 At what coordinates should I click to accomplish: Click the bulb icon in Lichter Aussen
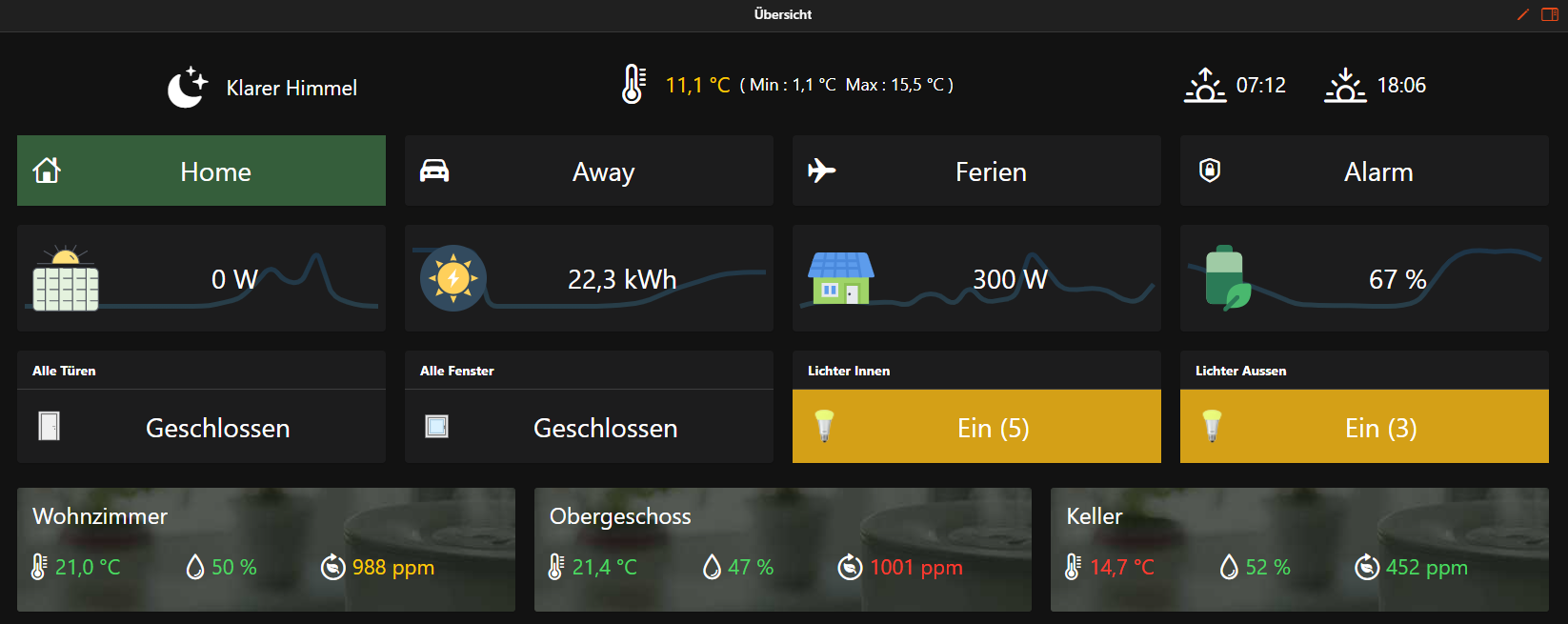(x=1212, y=426)
